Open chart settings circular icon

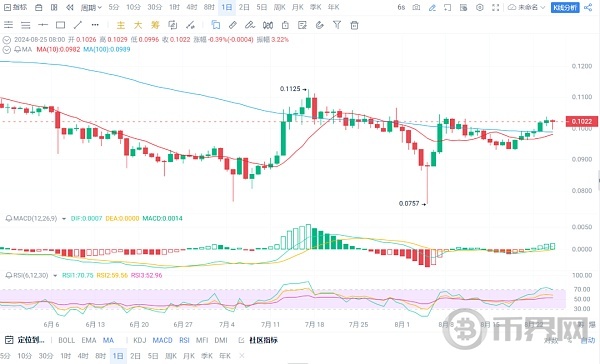point(479,7)
